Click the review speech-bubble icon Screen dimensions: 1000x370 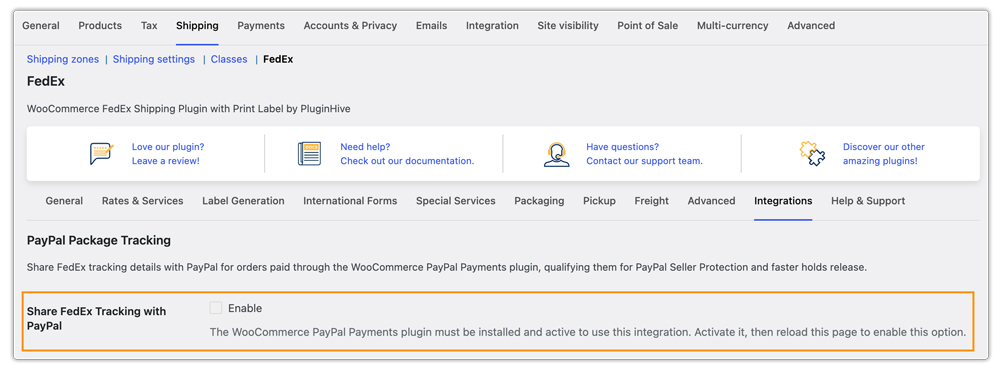pos(101,154)
